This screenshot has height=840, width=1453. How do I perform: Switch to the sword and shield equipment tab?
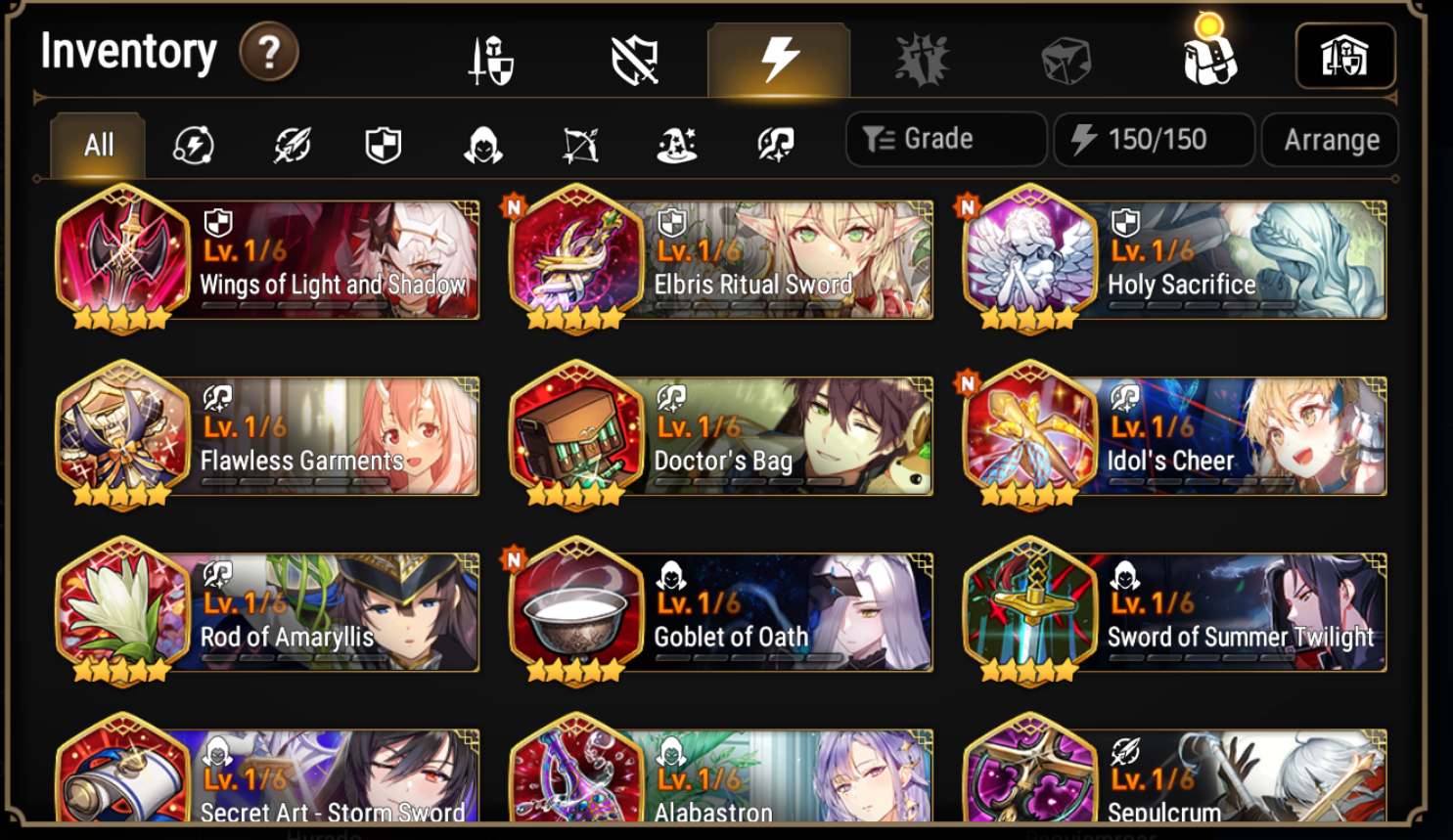click(x=491, y=61)
